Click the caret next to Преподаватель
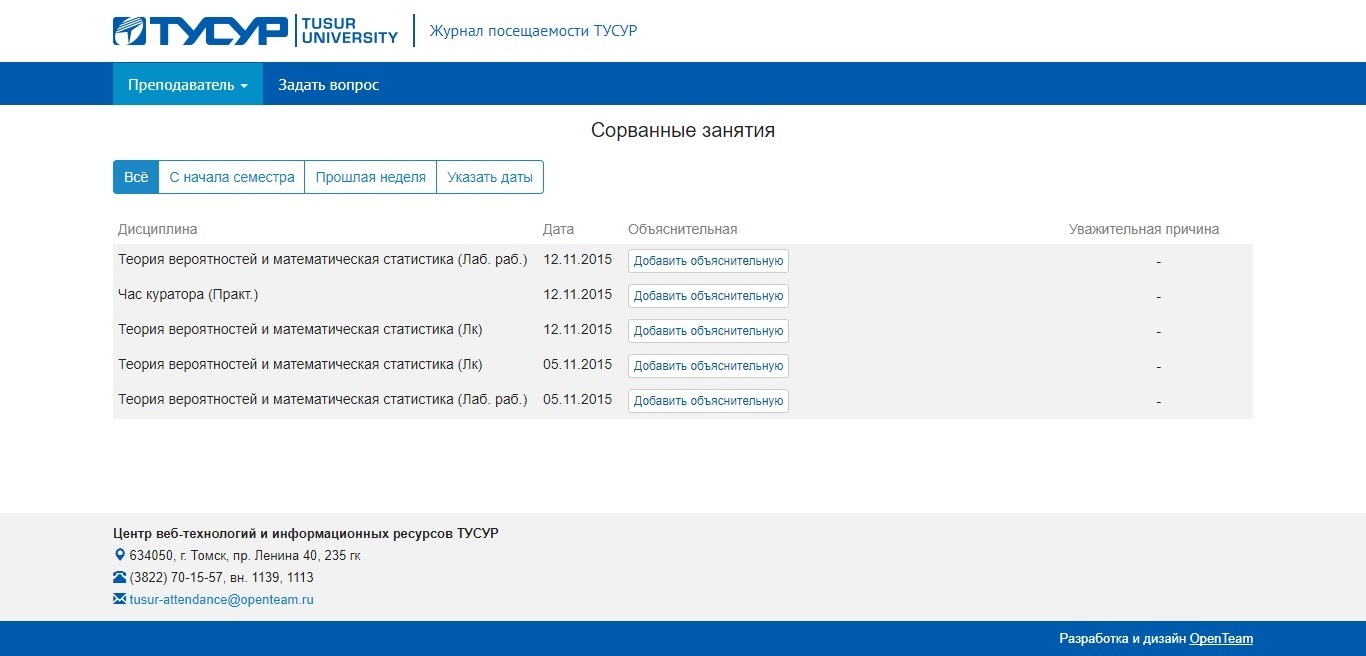 coord(244,86)
